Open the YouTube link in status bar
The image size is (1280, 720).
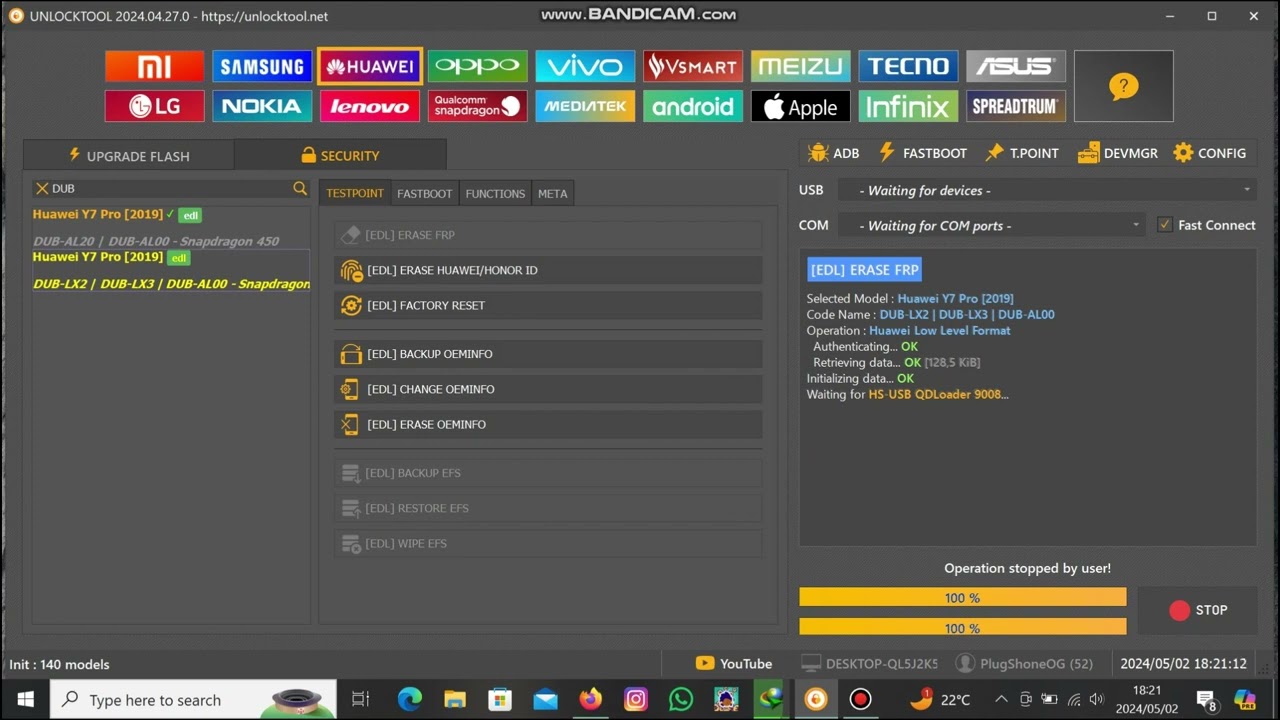pos(734,663)
